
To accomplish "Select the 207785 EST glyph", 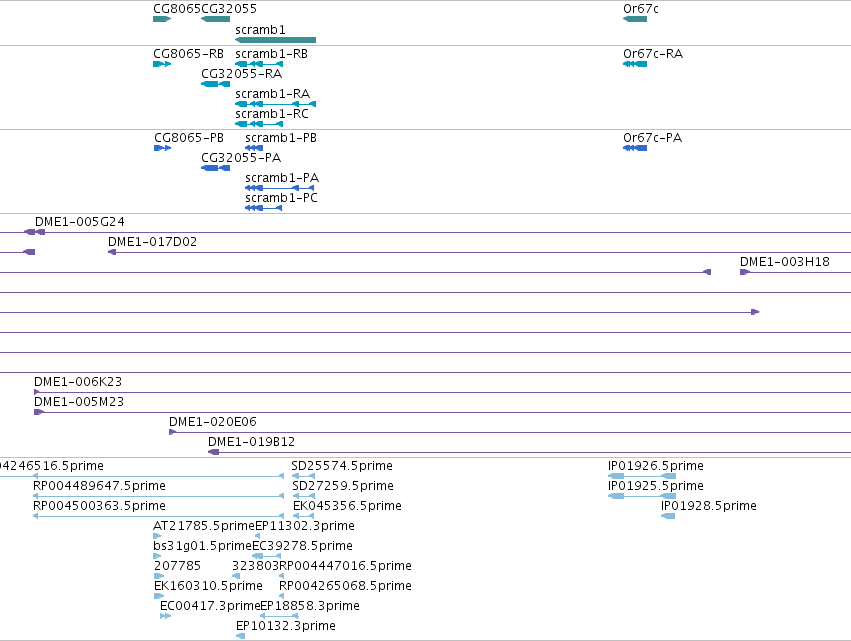I will pyautogui.click(x=159, y=576).
